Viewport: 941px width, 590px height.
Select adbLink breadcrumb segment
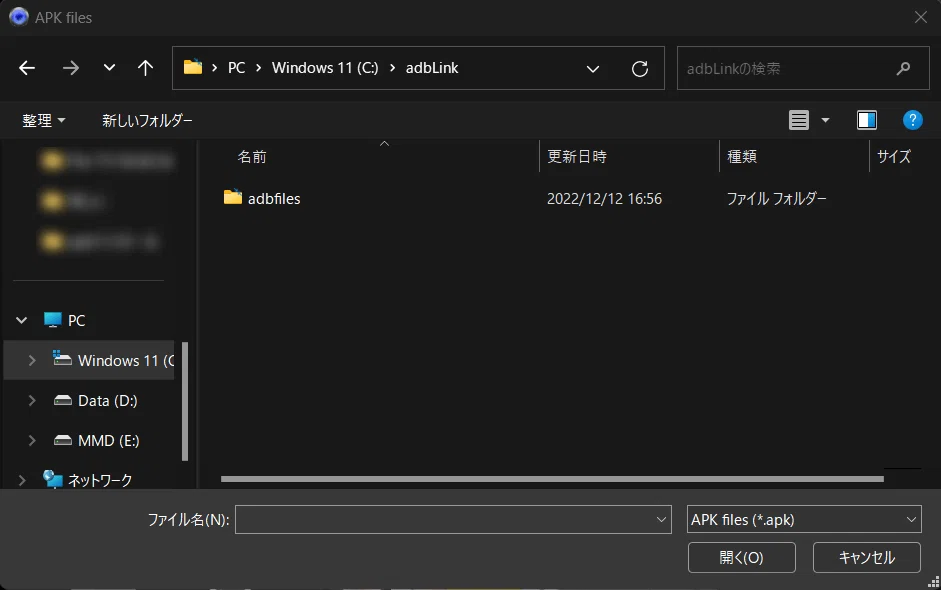coord(431,68)
